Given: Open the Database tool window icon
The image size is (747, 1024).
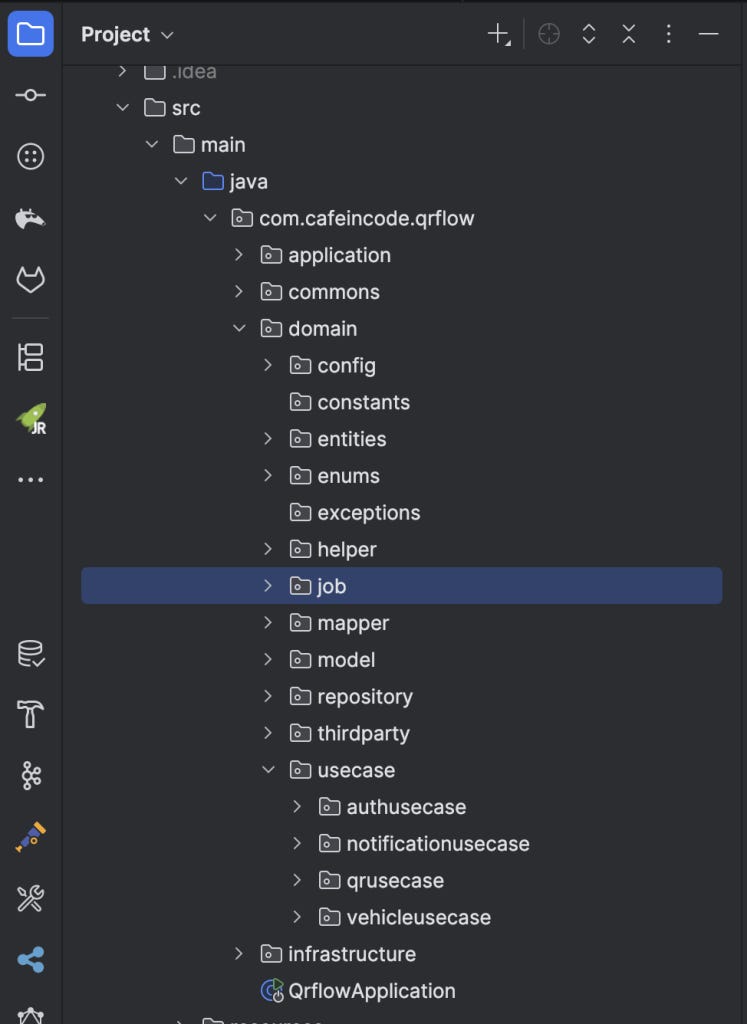Looking at the screenshot, I should pos(30,653).
